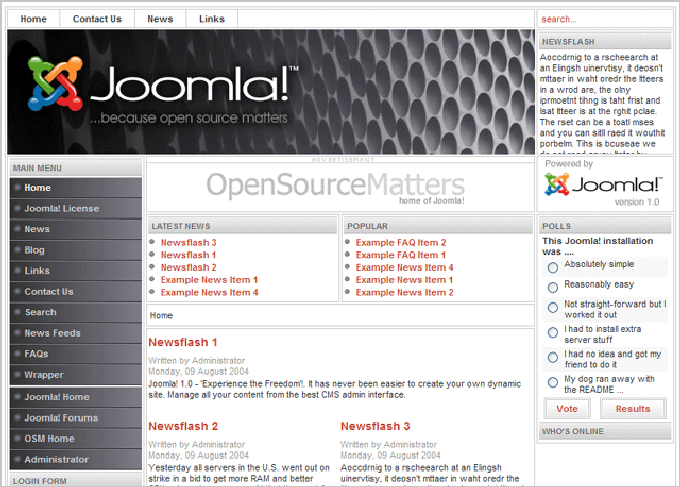Open OSM Home in the sidebar
680x487 pixels.
76,439
